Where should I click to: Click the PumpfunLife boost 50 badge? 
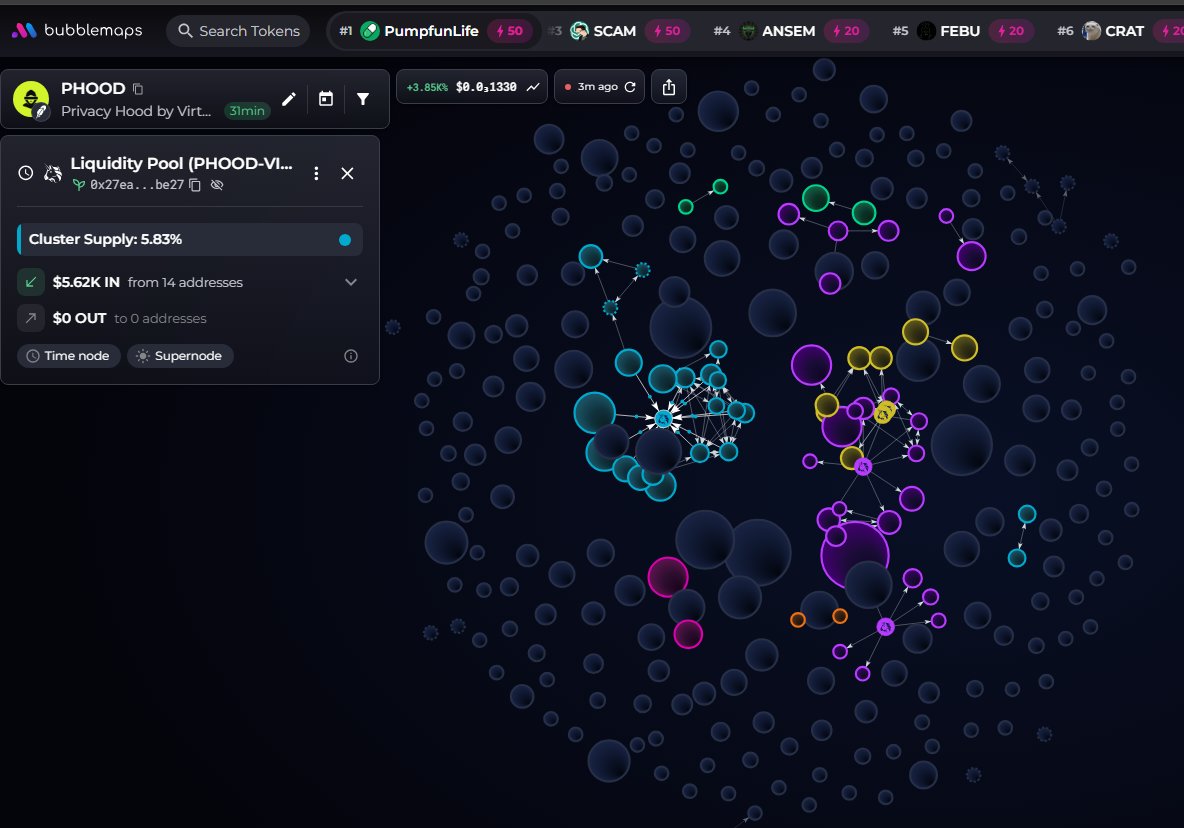(510, 31)
